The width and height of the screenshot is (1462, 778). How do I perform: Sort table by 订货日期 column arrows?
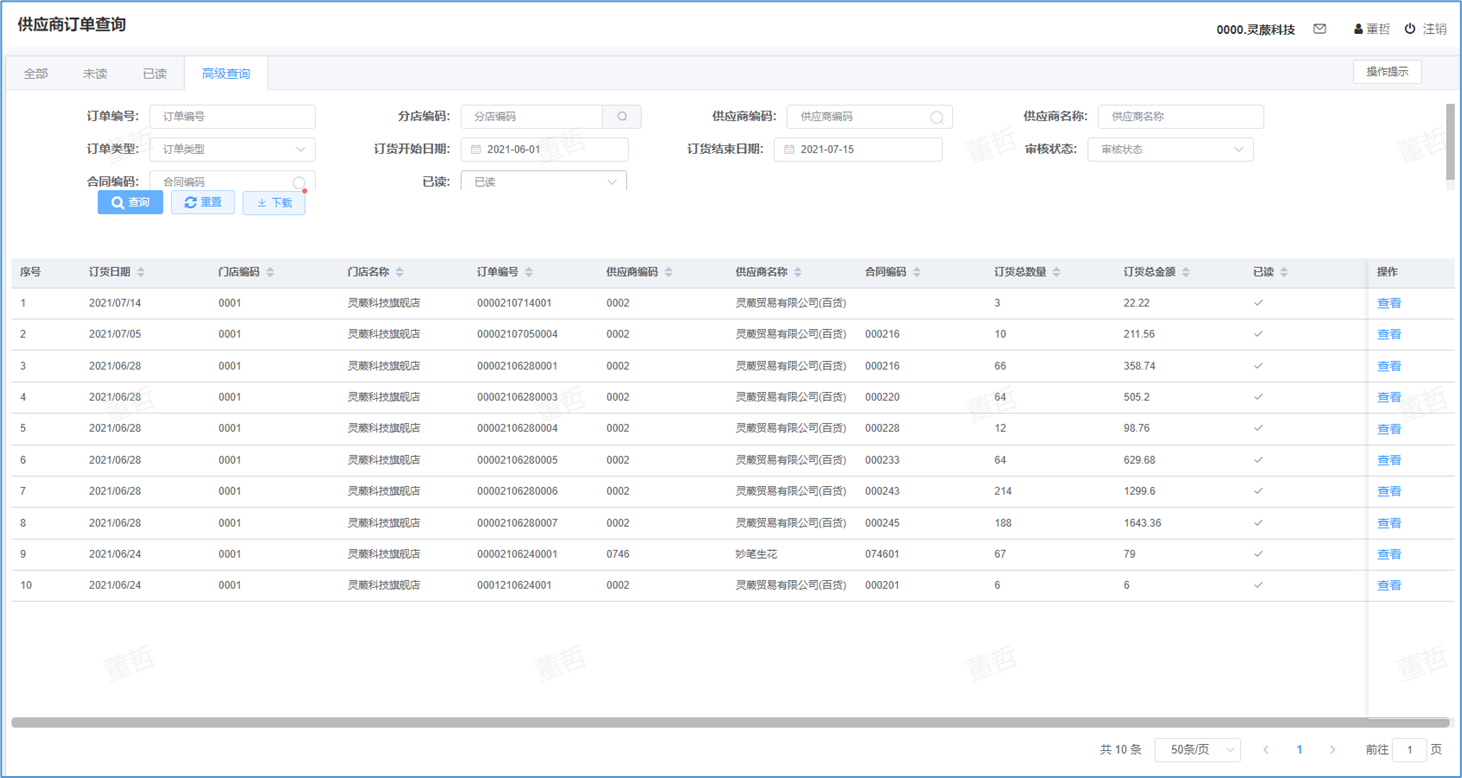pyautogui.click(x=141, y=272)
